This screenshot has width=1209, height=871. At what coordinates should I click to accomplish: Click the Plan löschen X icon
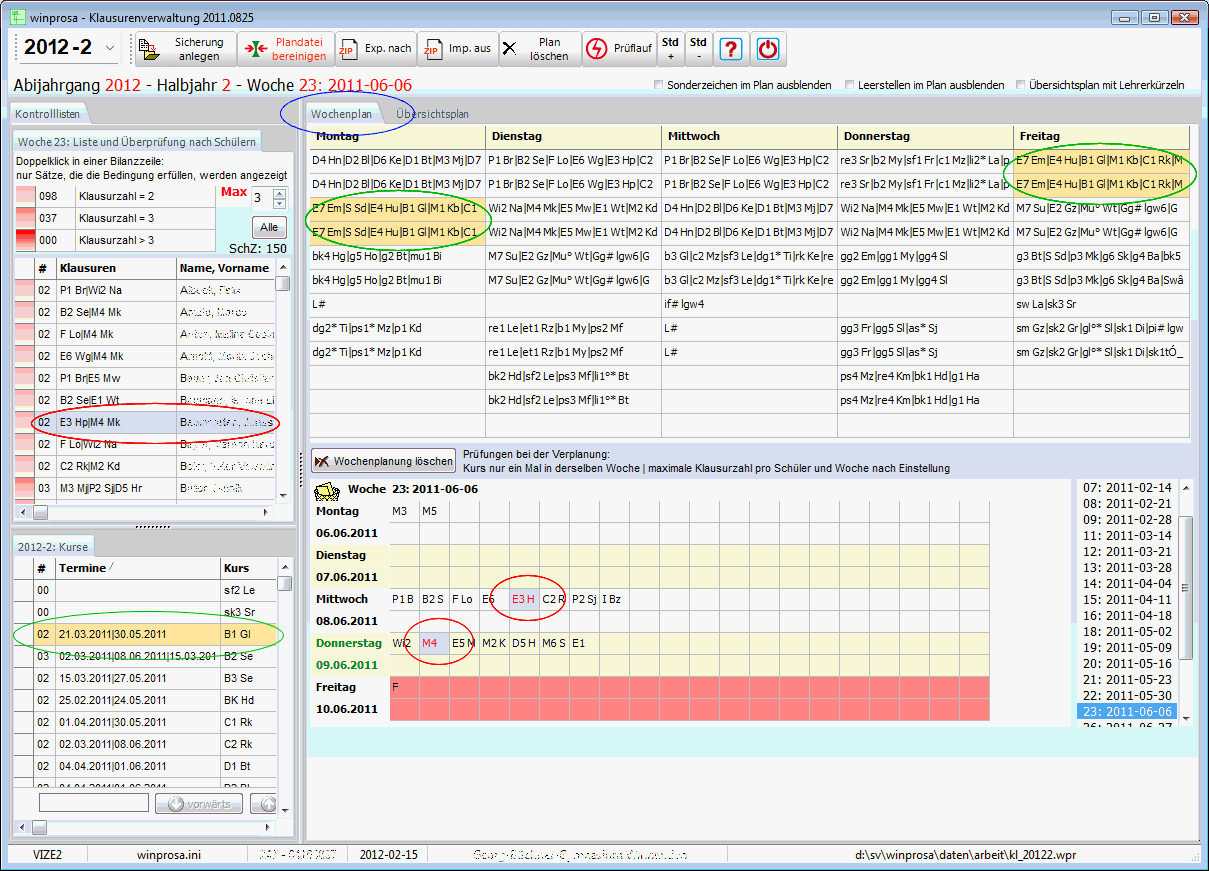point(511,49)
